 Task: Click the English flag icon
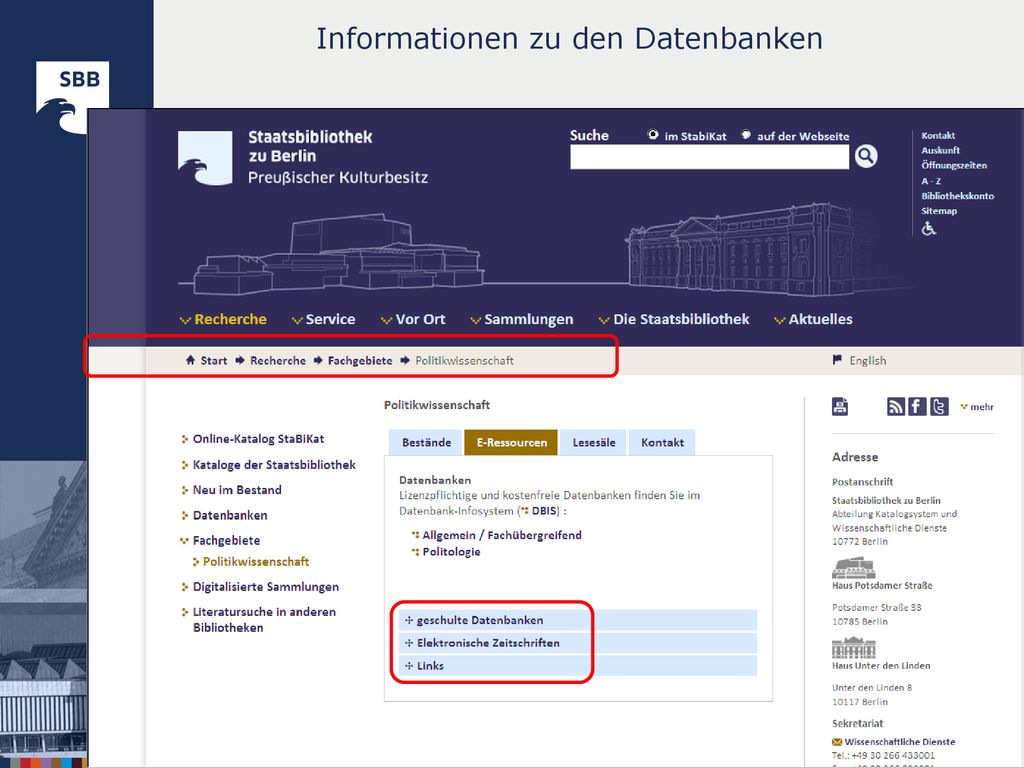tap(837, 360)
